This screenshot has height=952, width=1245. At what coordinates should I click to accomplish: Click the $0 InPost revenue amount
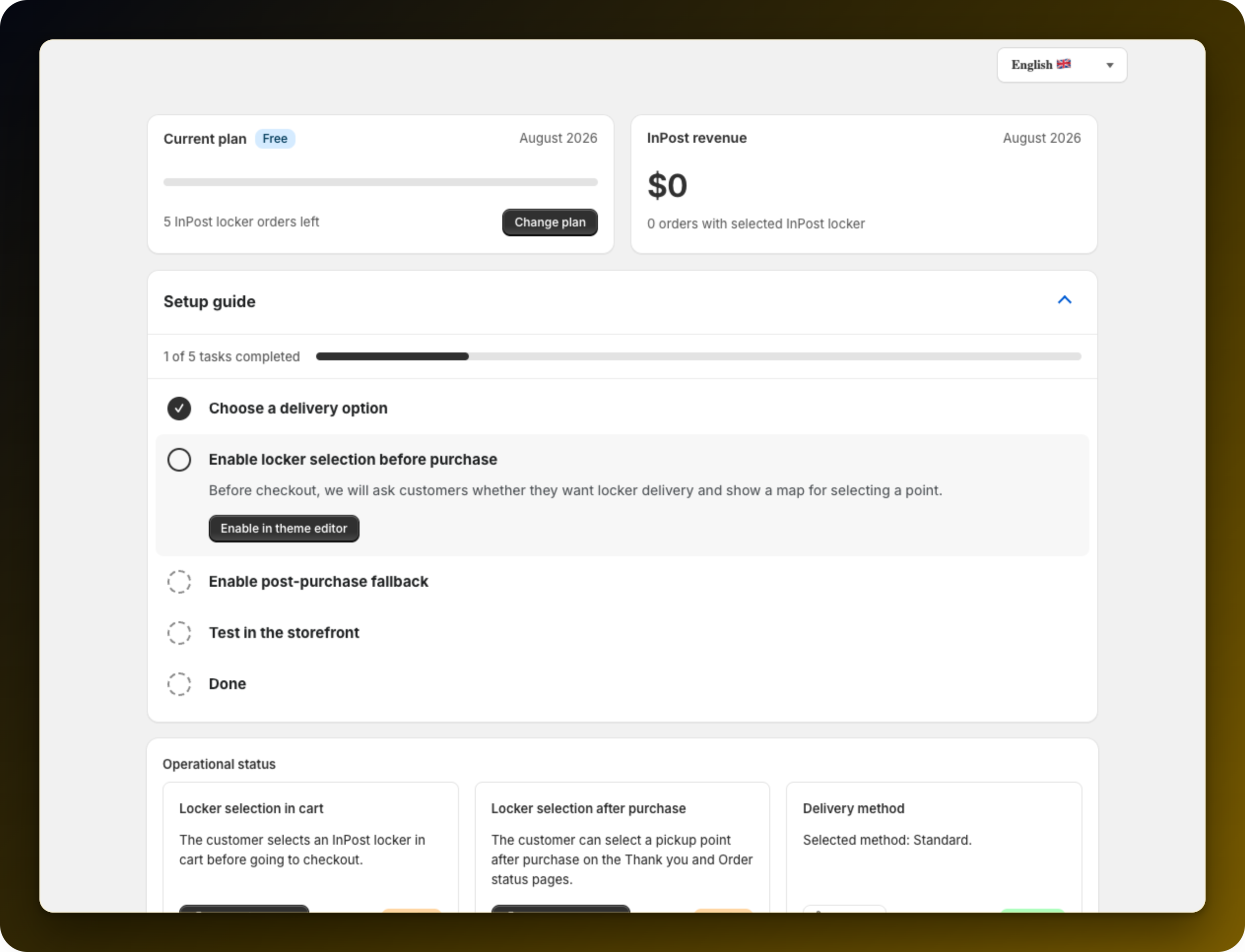click(x=667, y=185)
